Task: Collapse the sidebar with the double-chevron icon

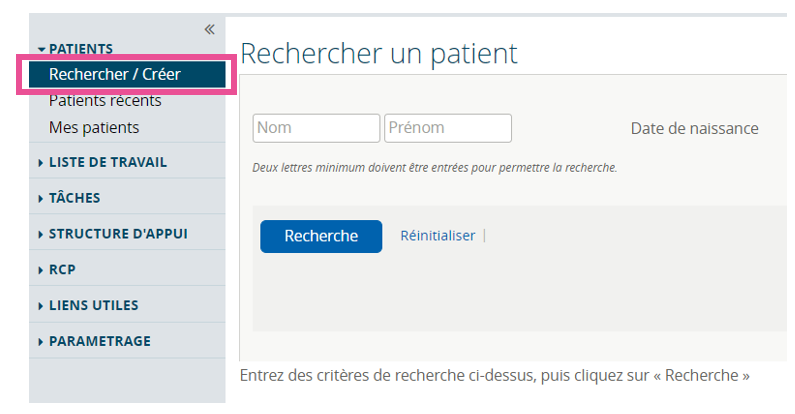Action: (x=209, y=29)
